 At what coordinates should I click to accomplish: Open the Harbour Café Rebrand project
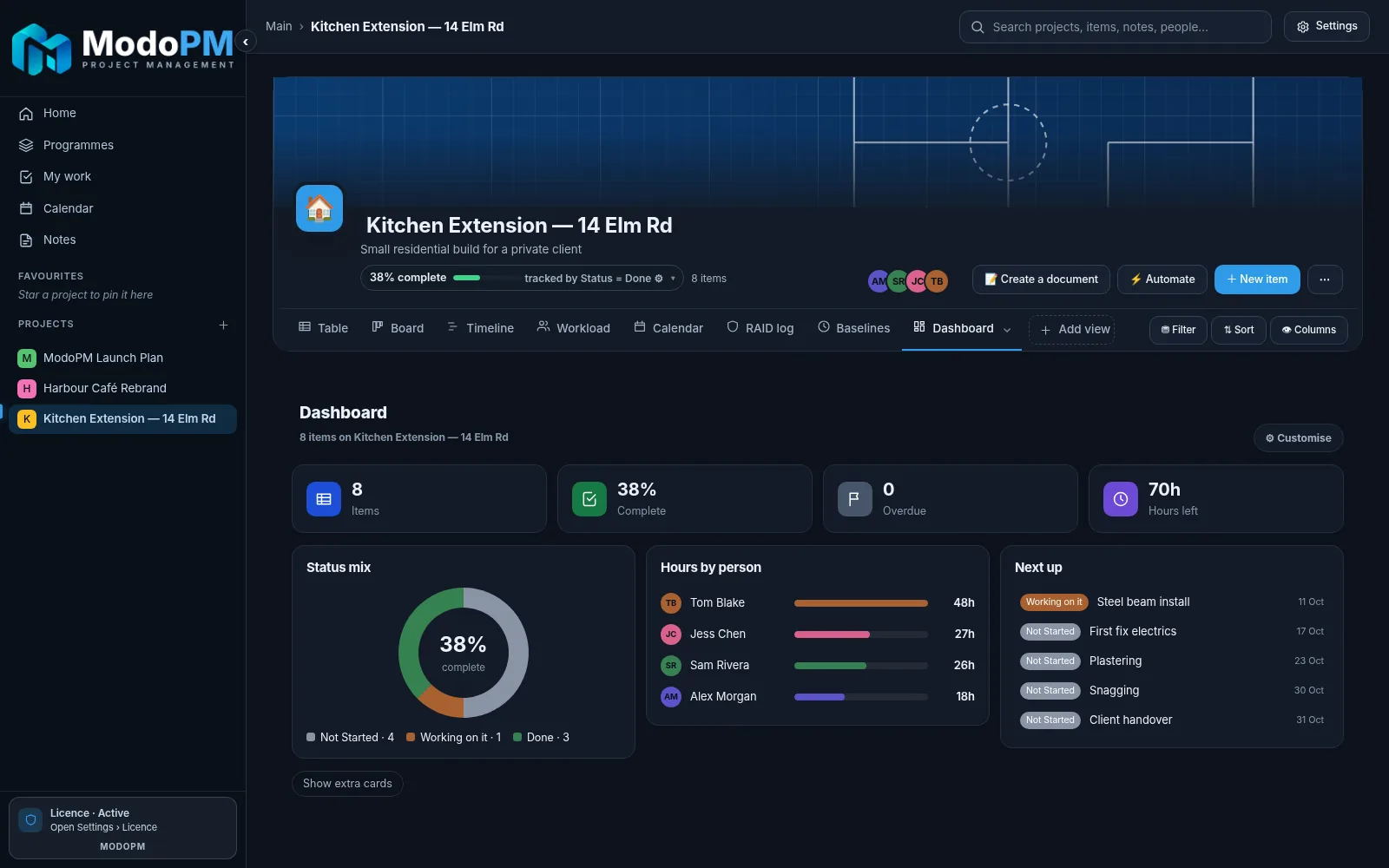coord(122,388)
